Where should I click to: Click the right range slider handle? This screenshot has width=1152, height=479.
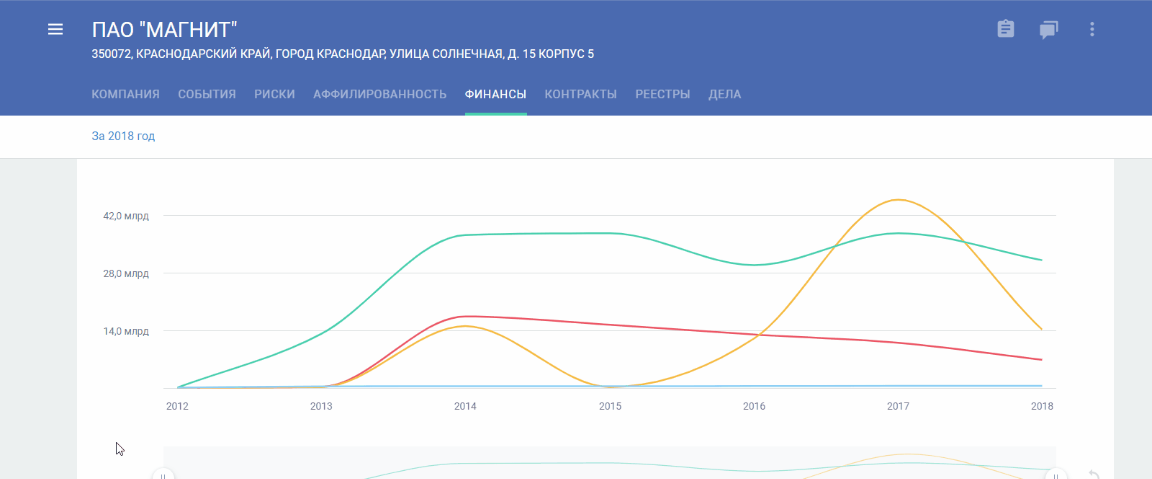click(x=1056, y=474)
